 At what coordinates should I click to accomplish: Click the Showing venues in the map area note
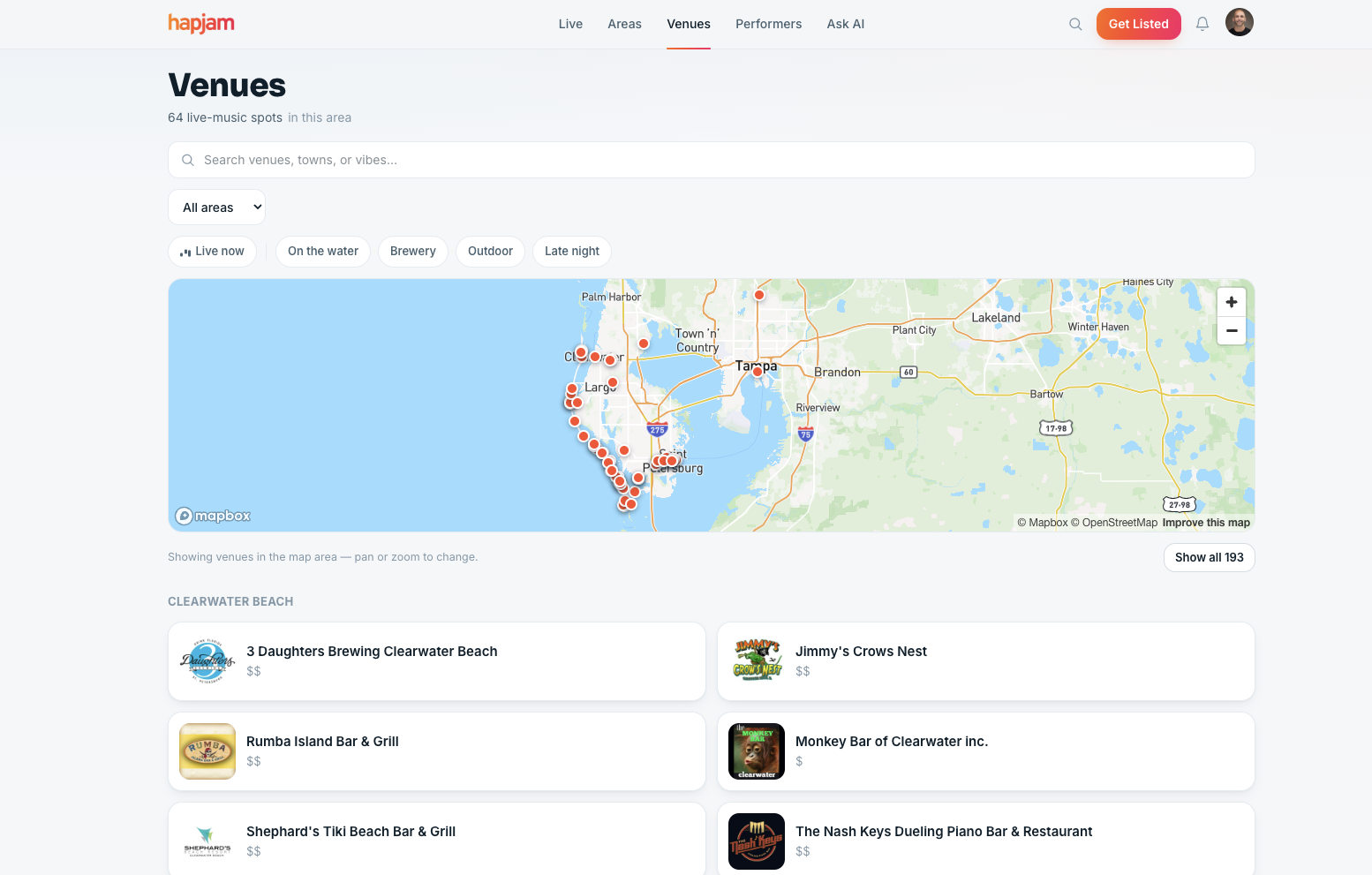(x=322, y=557)
